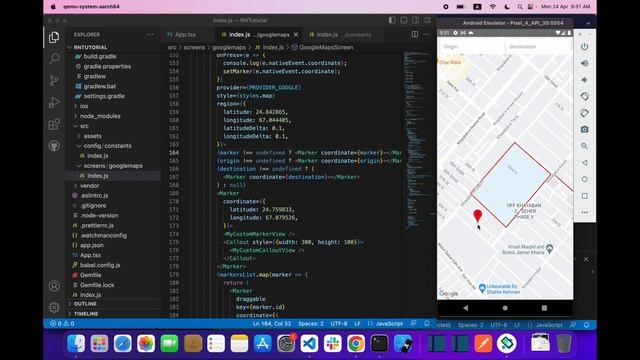
Task: Click the emulator zoom magnifier icon
Action: 584,146
